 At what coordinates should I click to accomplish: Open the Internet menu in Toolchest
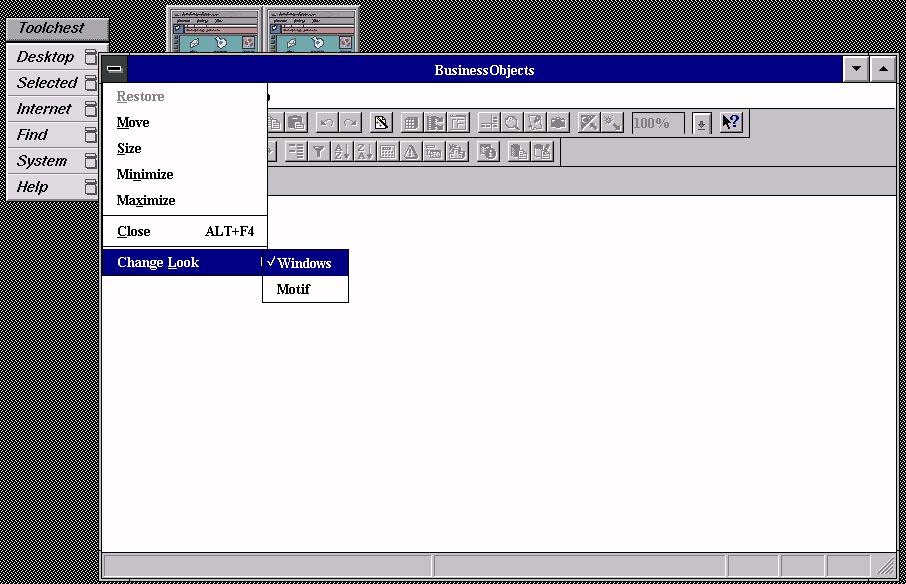(45, 109)
